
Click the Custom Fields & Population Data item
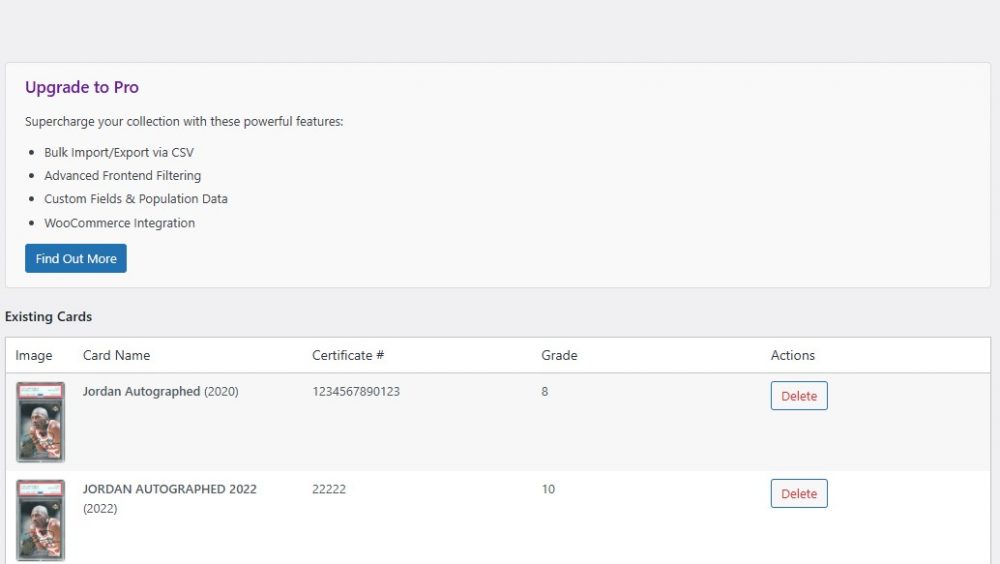[x=136, y=199]
